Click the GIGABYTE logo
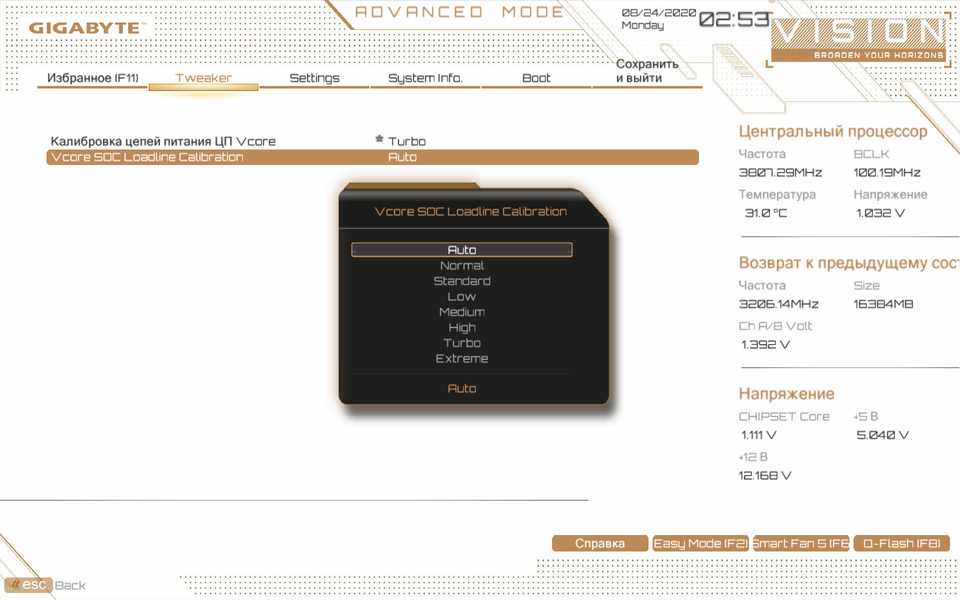The image size is (960, 600). coord(87,28)
